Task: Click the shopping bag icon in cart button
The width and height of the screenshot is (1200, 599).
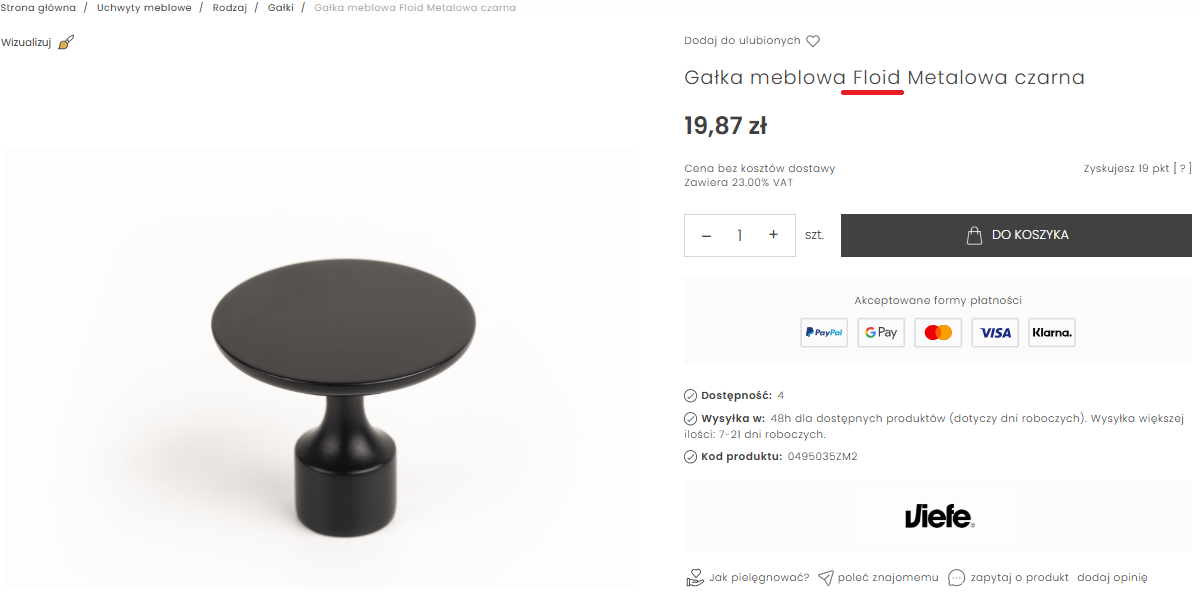Action: [974, 236]
